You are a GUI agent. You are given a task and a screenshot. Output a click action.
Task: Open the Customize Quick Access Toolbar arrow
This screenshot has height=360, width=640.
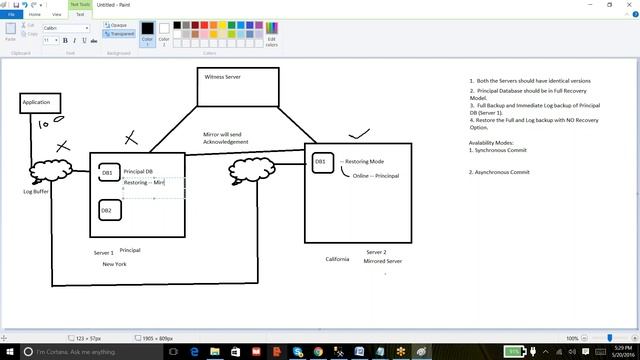pos(41,5)
